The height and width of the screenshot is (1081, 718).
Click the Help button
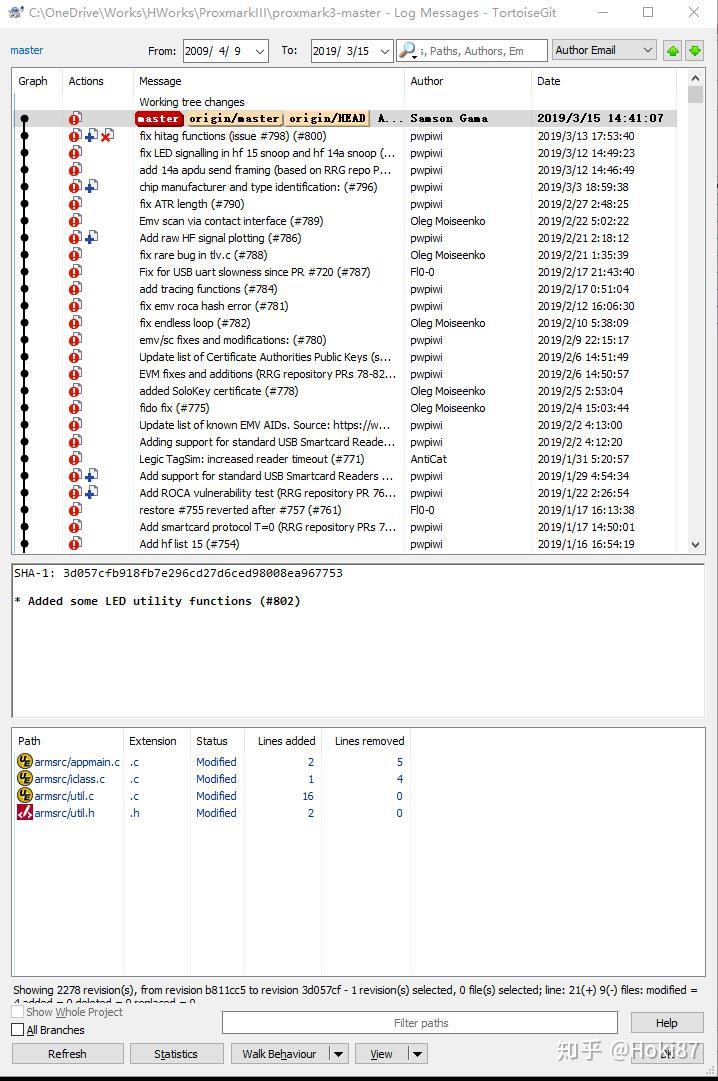(666, 1022)
